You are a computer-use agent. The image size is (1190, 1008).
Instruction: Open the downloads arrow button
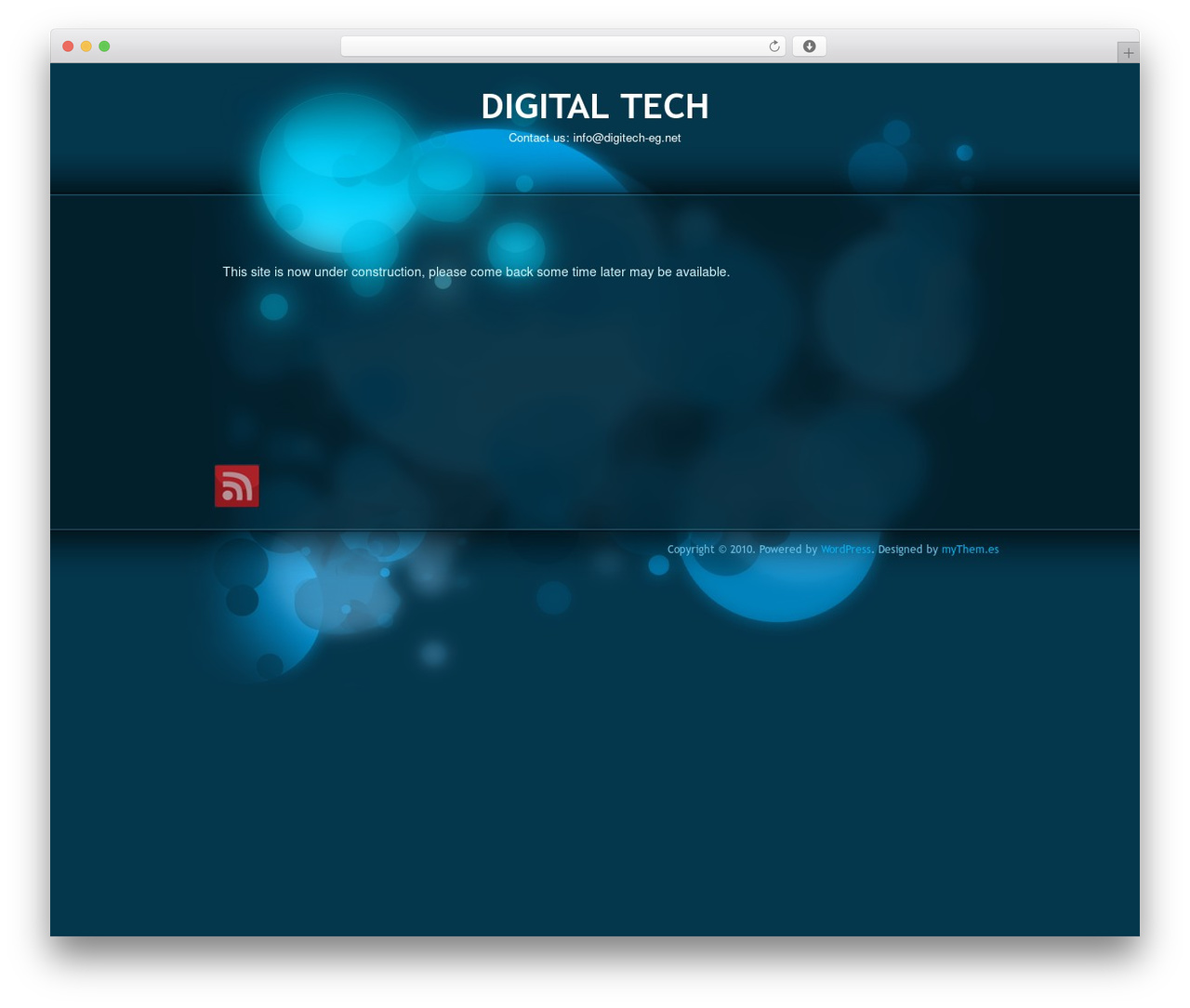[809, 46]
